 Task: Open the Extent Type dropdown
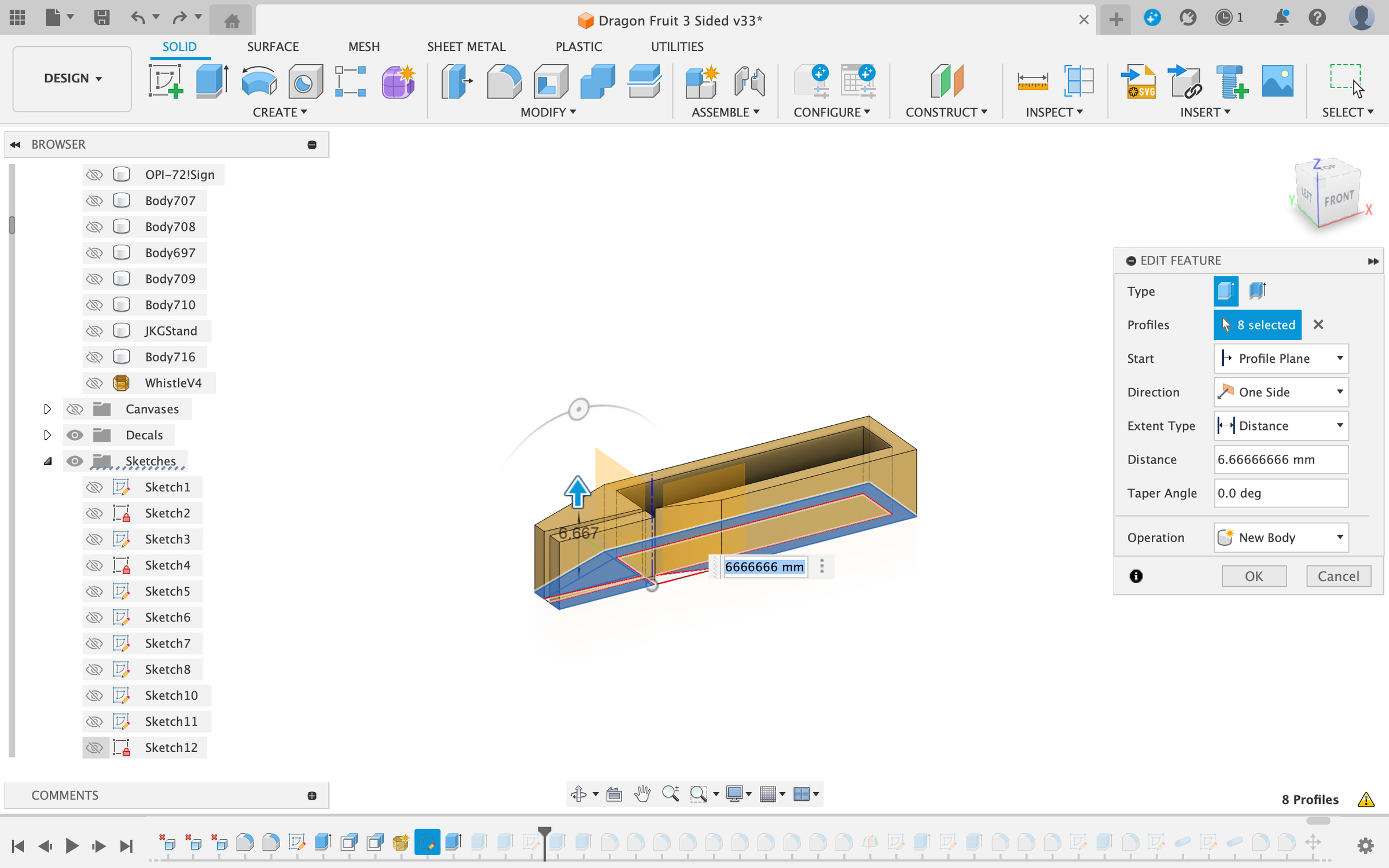coord(1281,426)
